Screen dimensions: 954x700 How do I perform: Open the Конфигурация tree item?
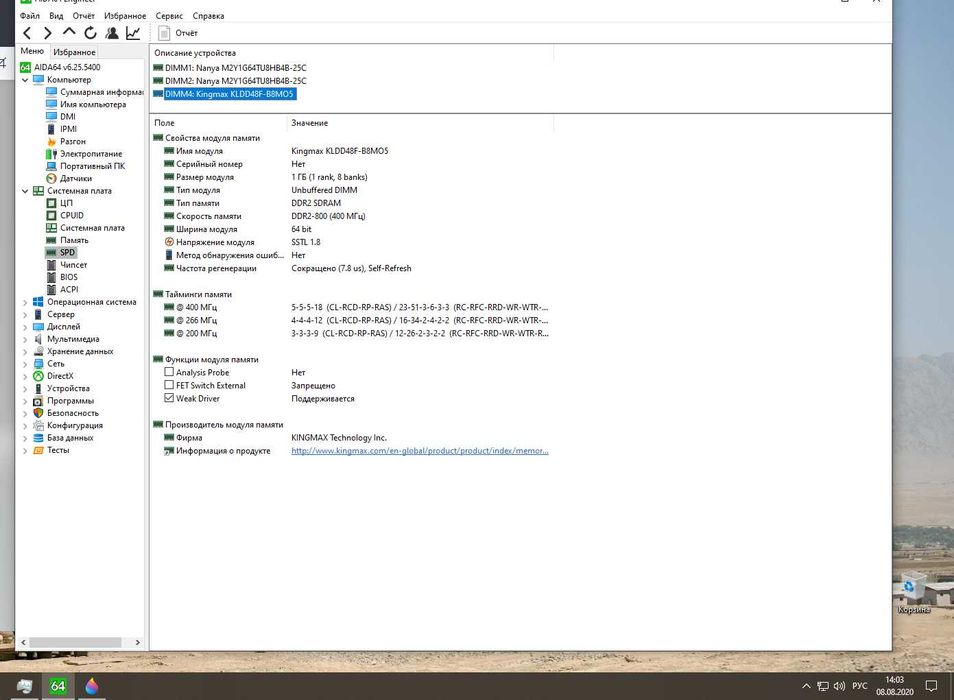coord(75,426)
